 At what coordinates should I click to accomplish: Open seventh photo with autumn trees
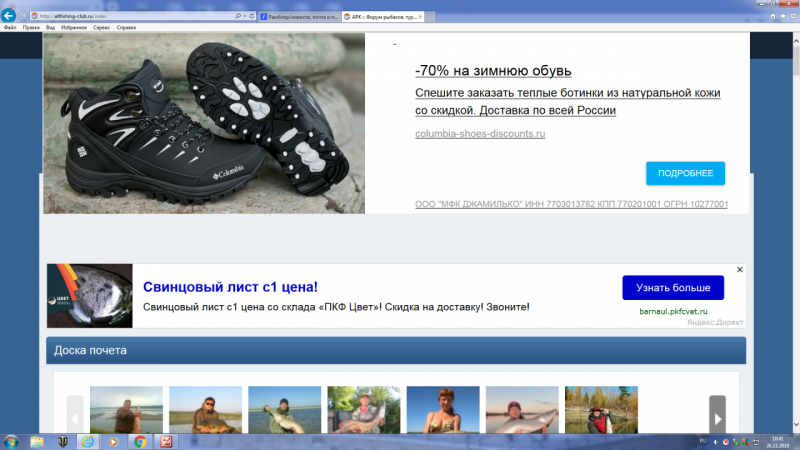602,410
